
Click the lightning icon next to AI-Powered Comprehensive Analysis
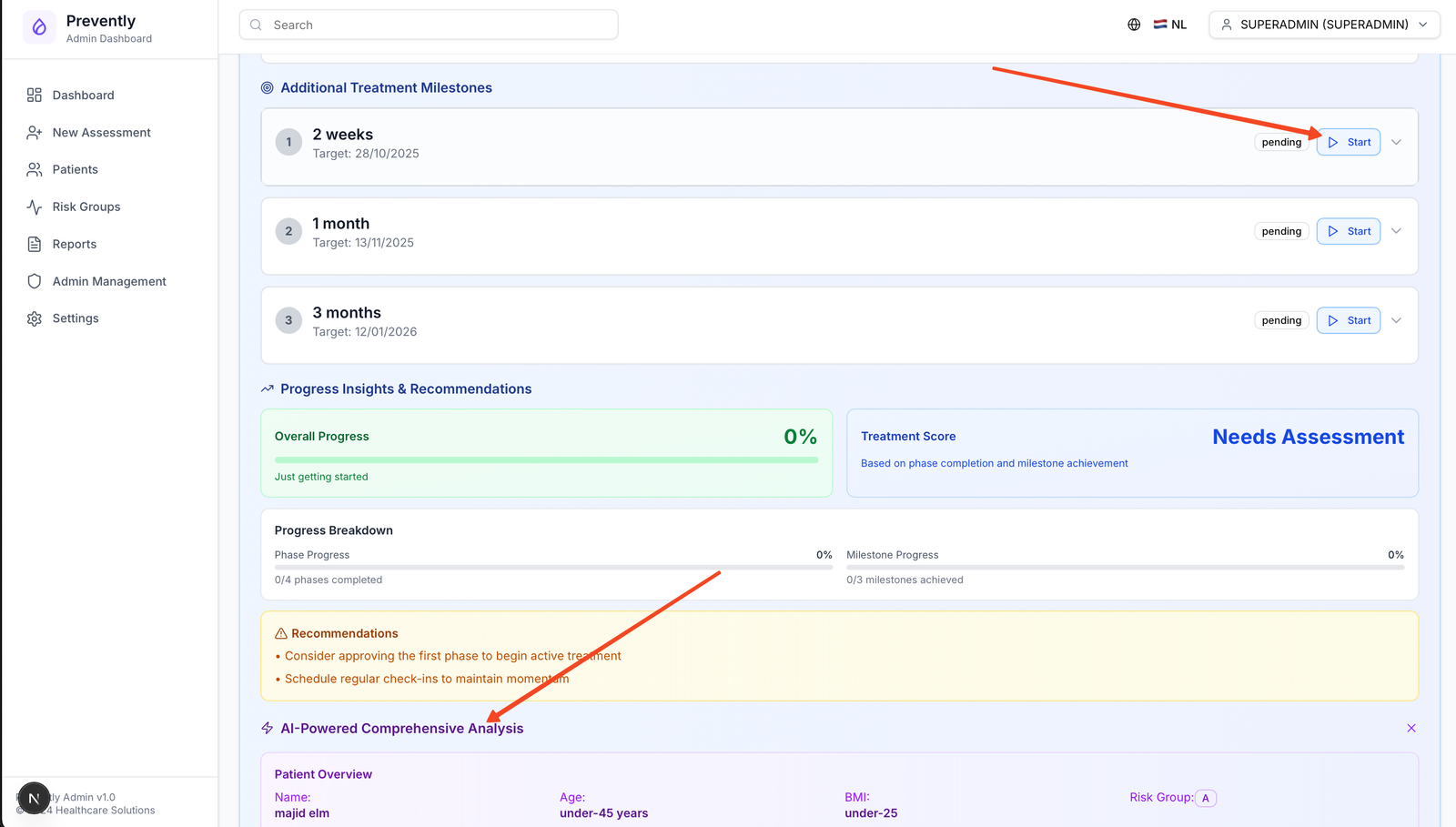point(267,728)
